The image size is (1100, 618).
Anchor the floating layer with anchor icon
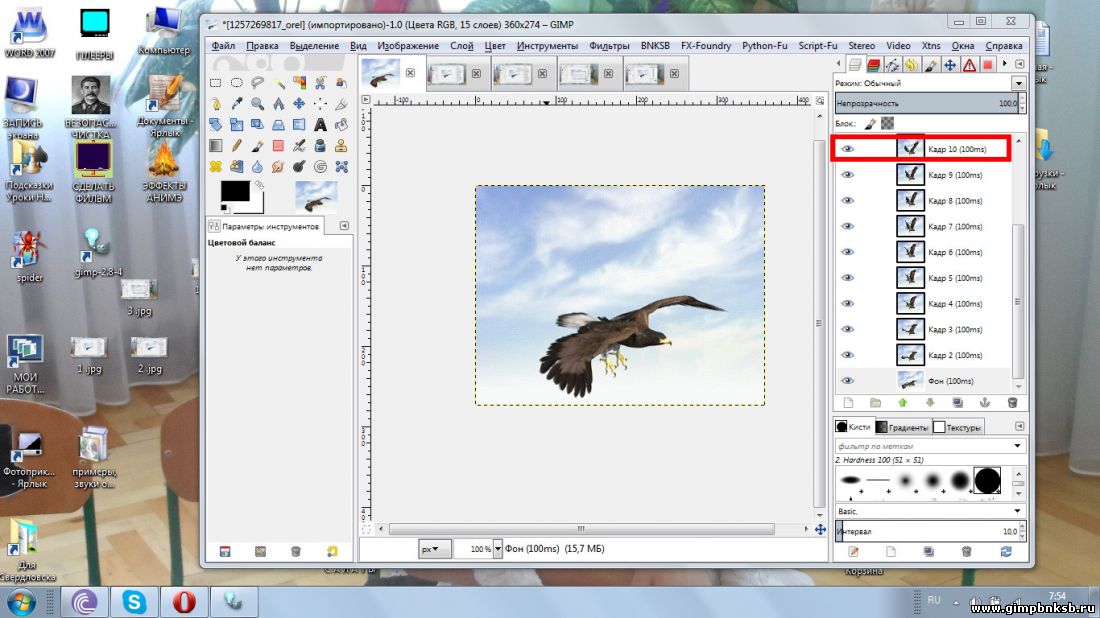[985, 403]
